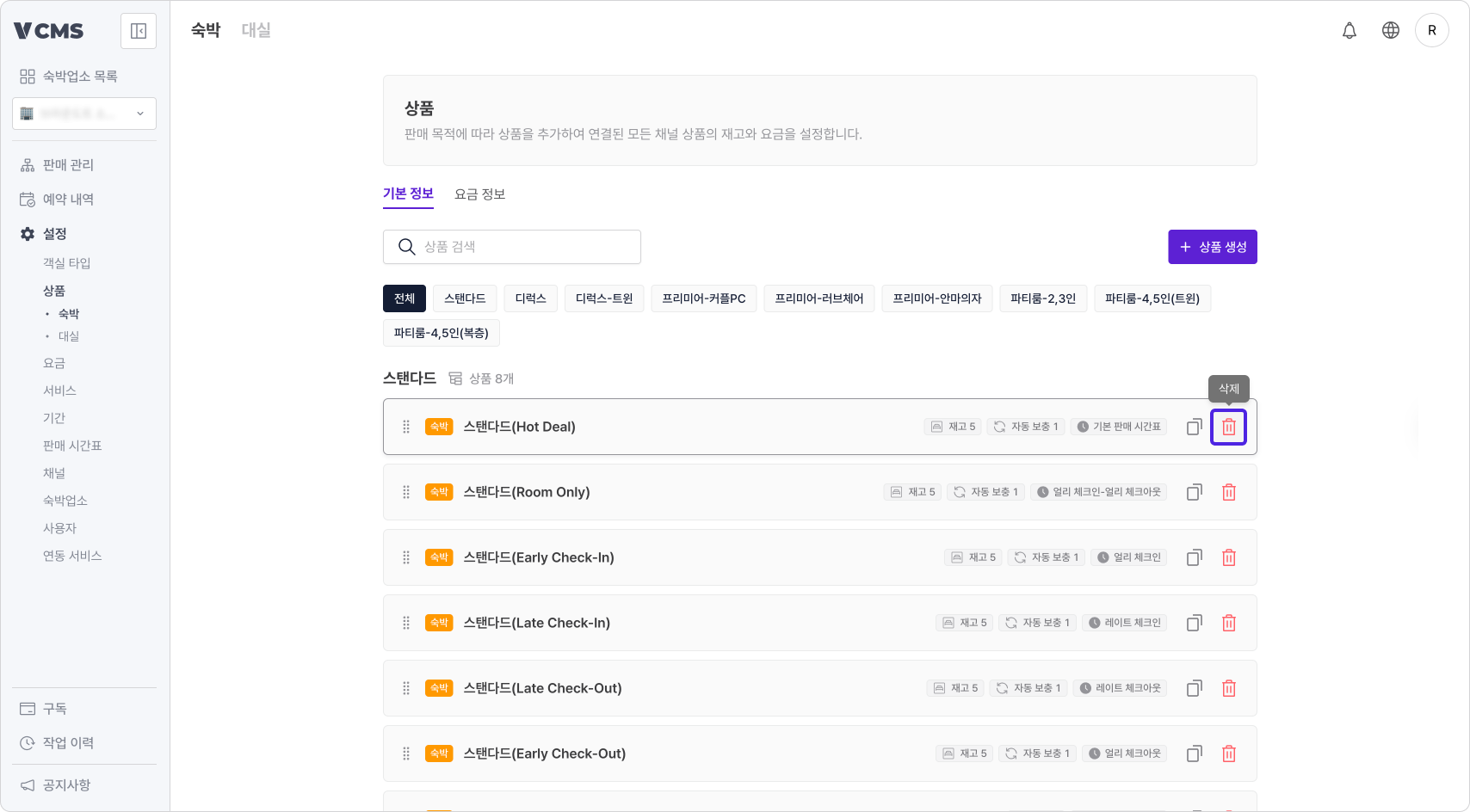Delete 스탠다드(Late Check-In) product
The image size is (1470, 812).
[x=1229, y=623]
